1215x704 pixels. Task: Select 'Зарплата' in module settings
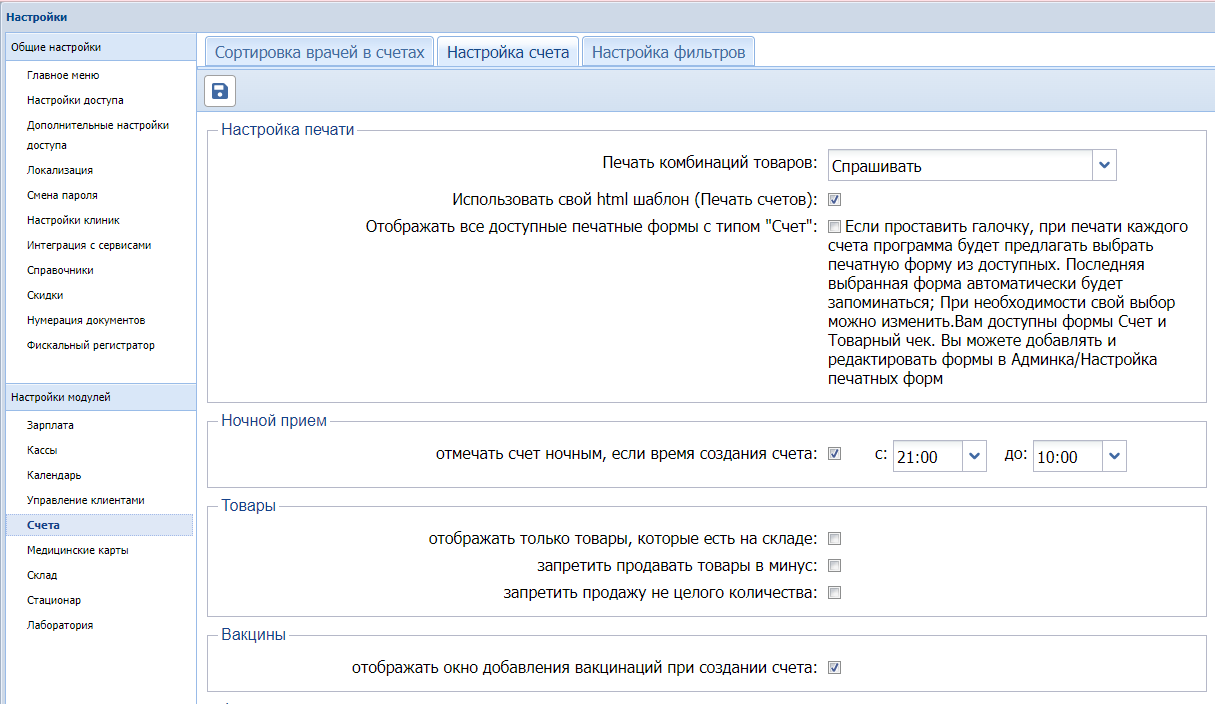(x=51, y=425)
